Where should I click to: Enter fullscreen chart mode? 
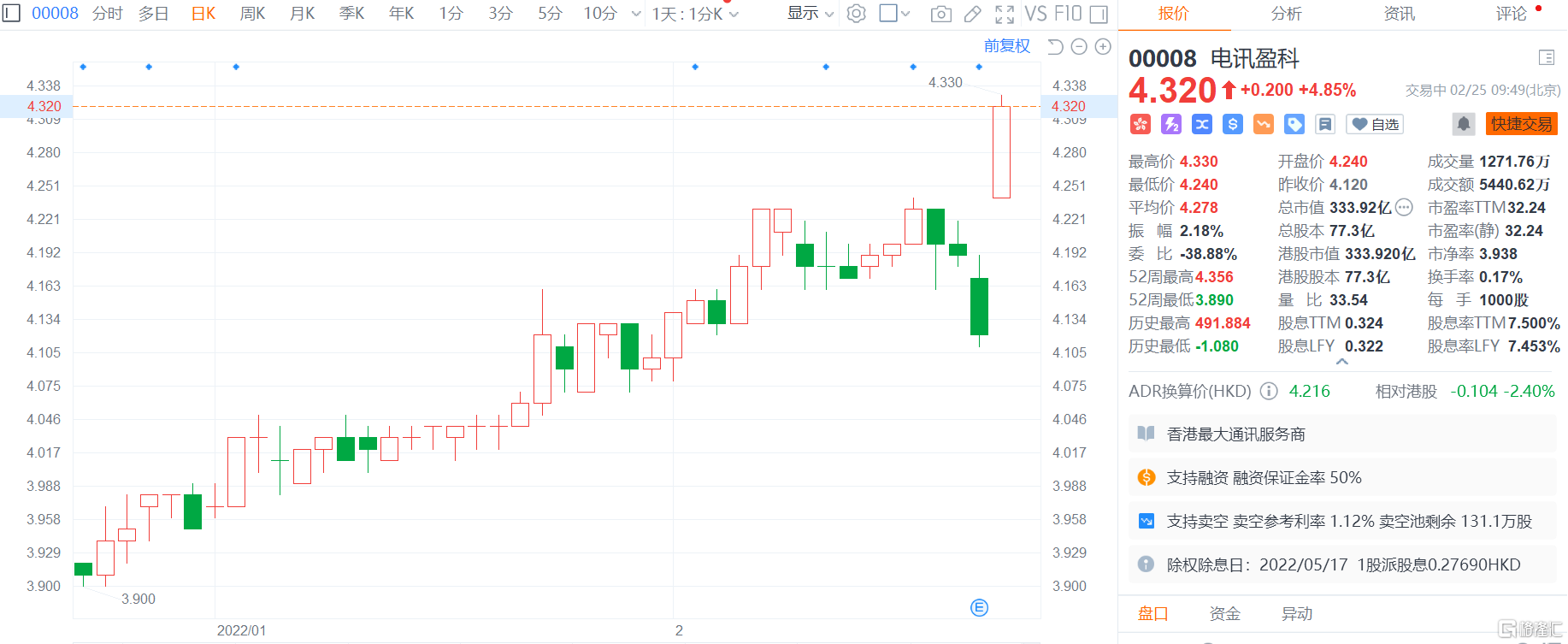[x=1005, y=14]
